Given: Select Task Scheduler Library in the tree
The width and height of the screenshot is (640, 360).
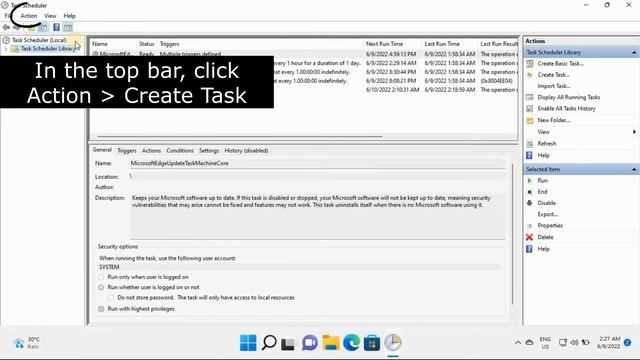Looking at the screenshot, I should click(x=48, y=49).
